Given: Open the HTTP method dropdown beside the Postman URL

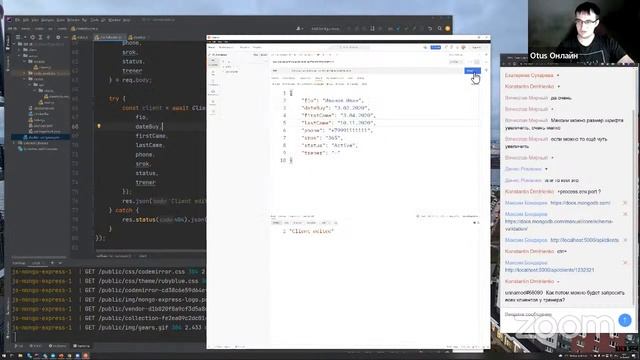Looking at the screenshot, I should click(x=280, y=71).
